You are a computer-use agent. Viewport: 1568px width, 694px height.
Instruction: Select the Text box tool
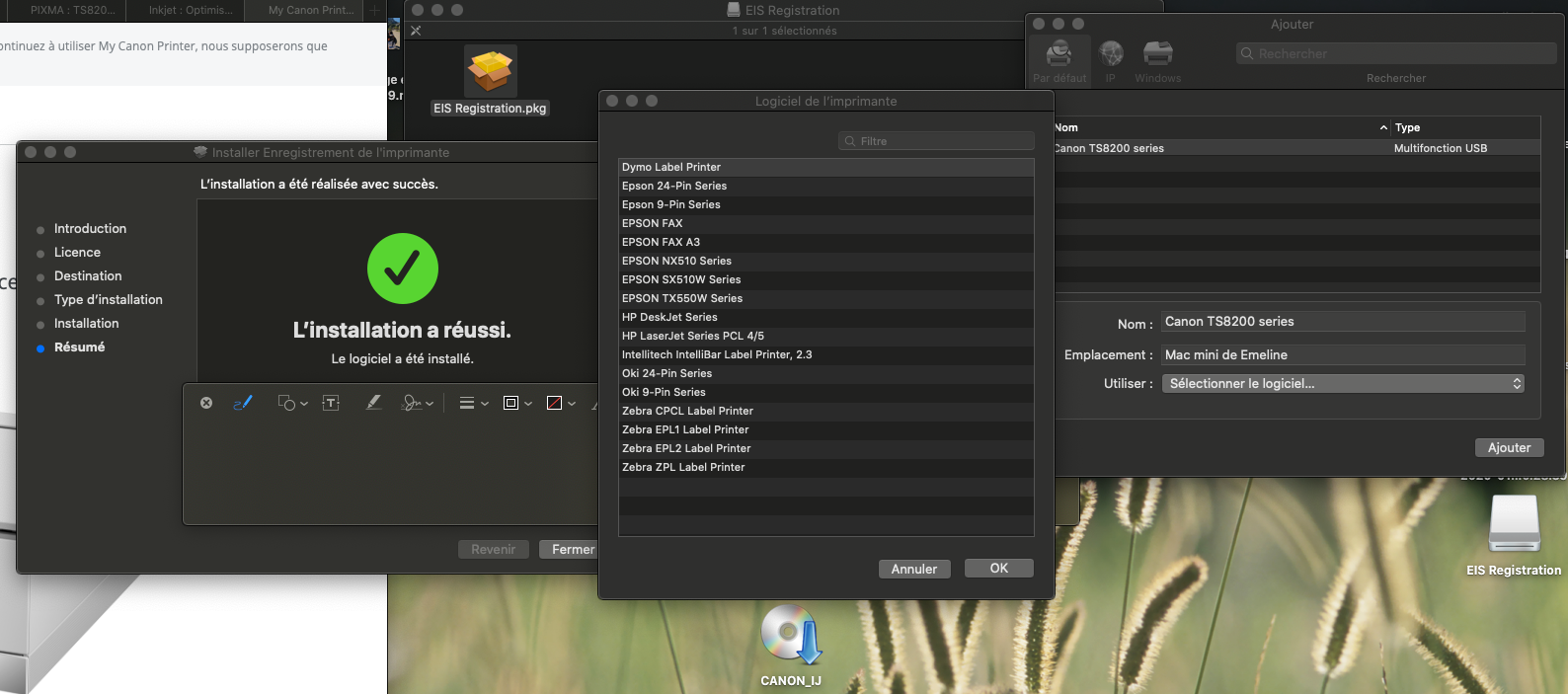(331, 403)
